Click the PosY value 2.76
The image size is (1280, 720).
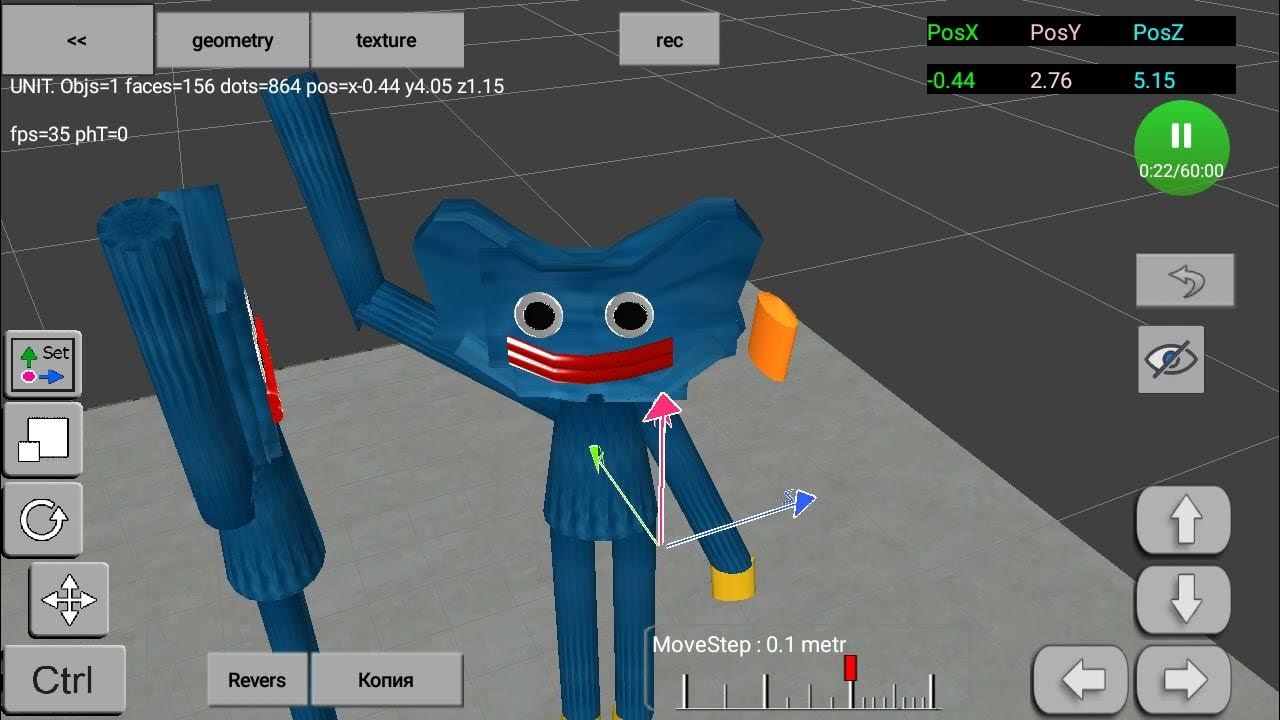1051,80
